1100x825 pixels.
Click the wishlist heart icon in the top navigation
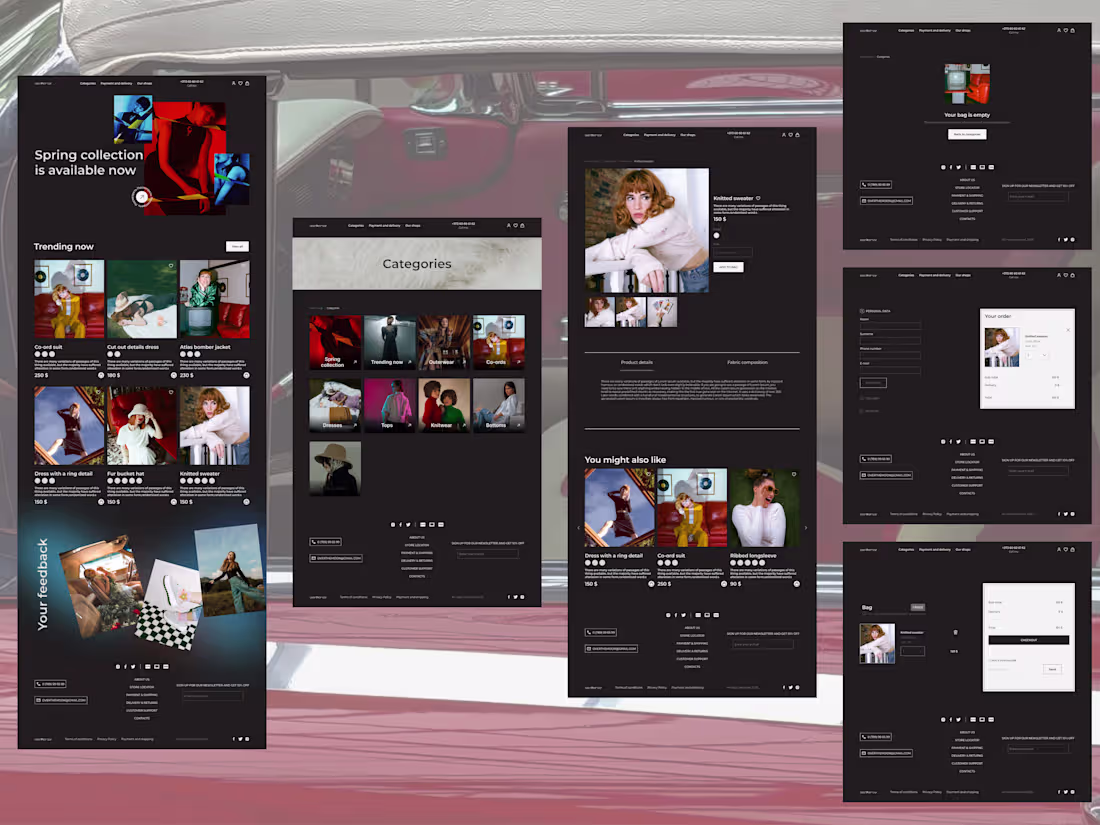(791, 135)
